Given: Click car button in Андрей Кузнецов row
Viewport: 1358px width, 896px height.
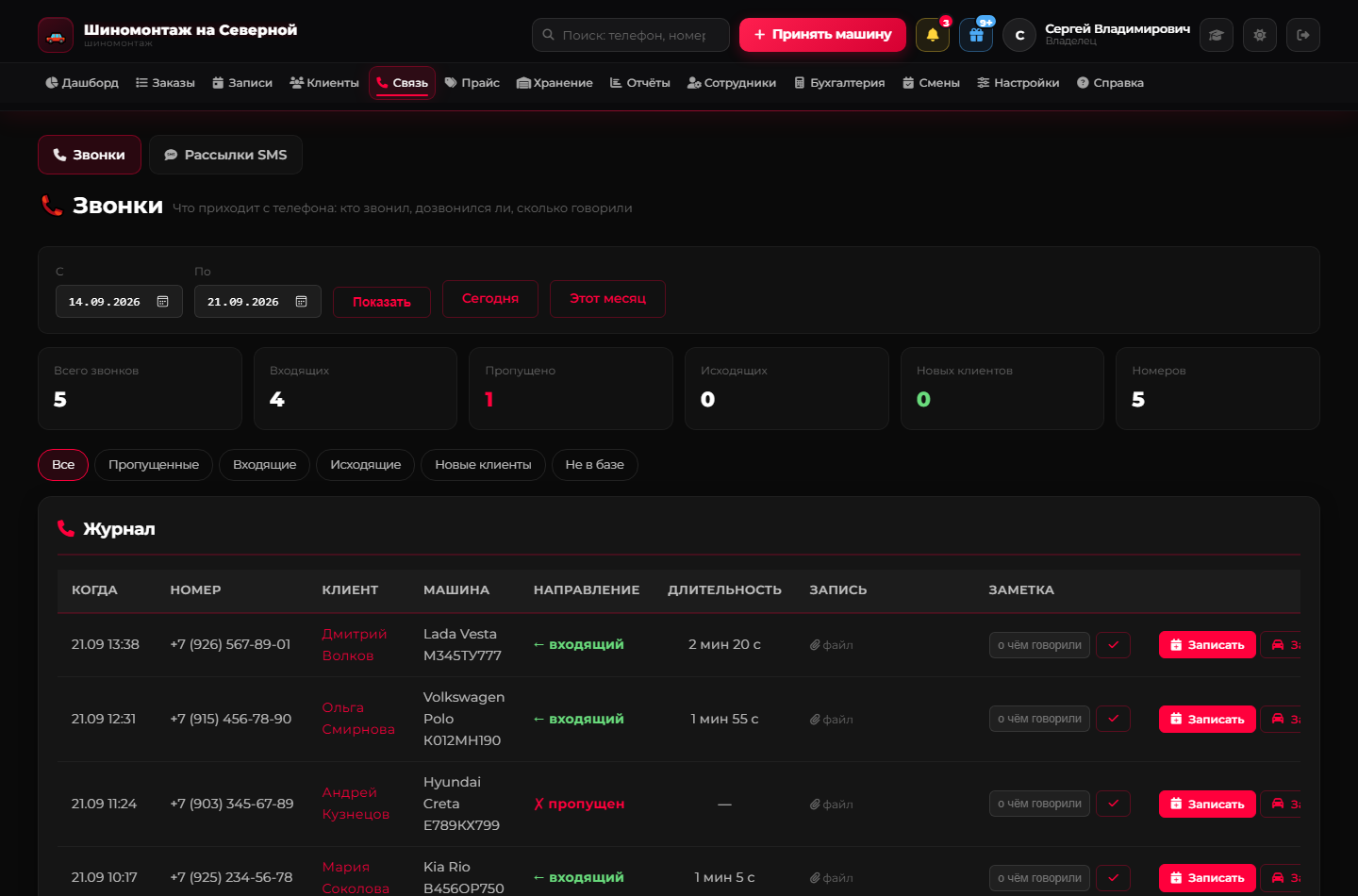Looking at the screenshot, I should click(x=1281, y=805).
